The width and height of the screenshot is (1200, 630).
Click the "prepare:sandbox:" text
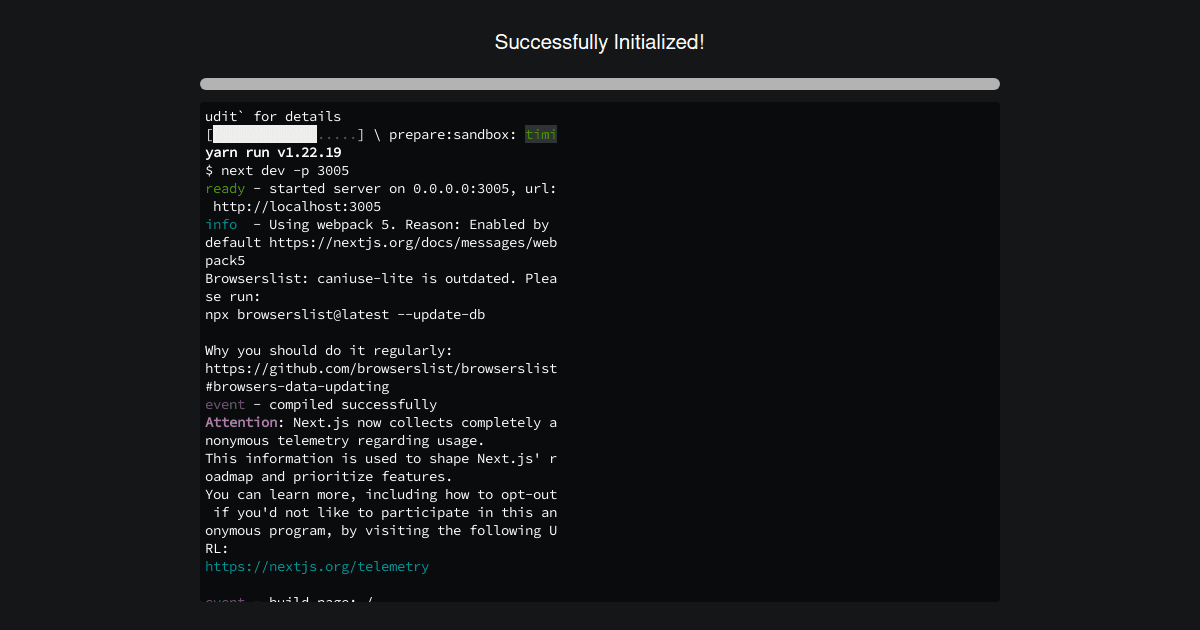[x=453, y=135]
